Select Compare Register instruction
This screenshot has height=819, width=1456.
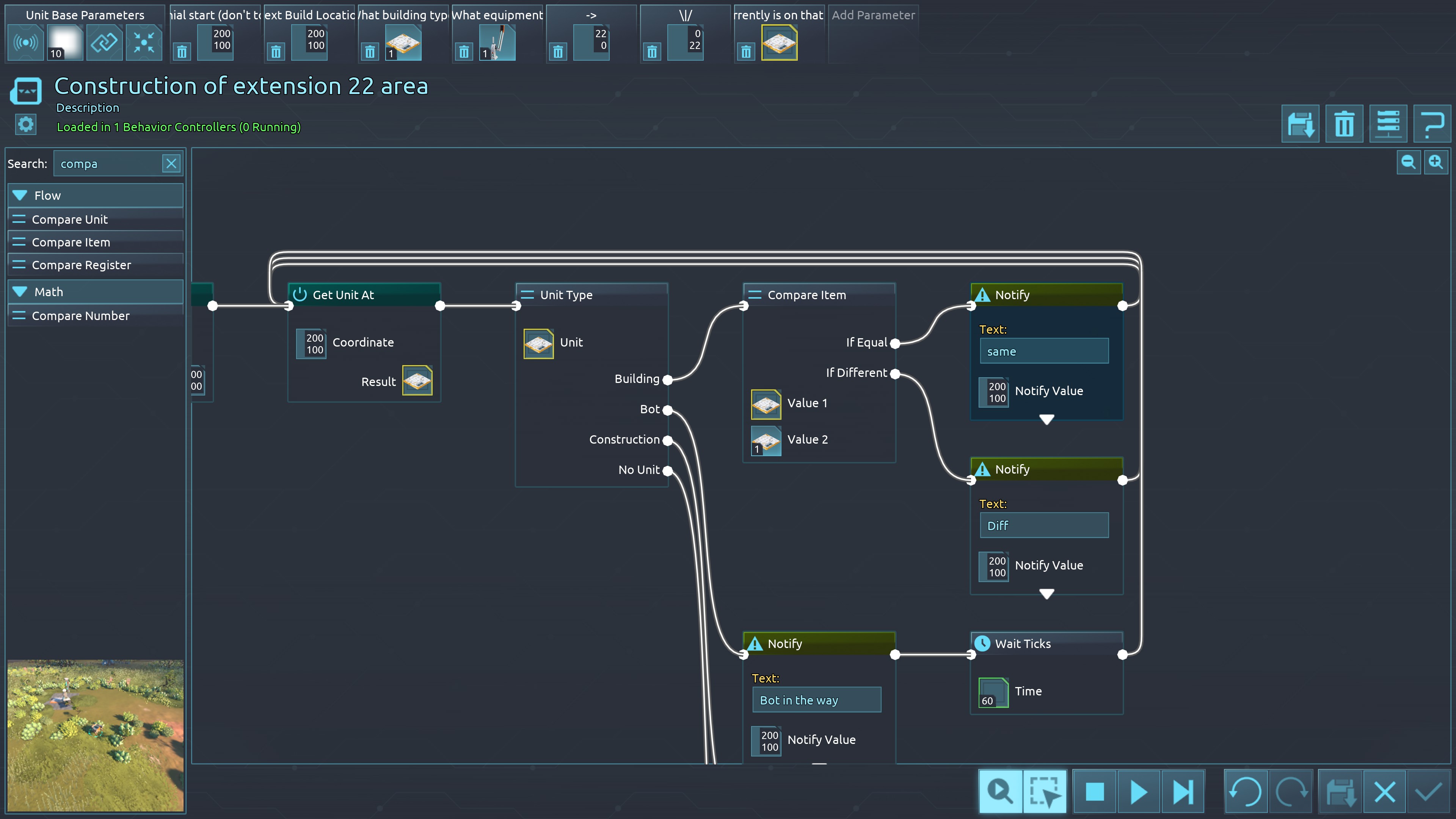click(x=82, y=265)
